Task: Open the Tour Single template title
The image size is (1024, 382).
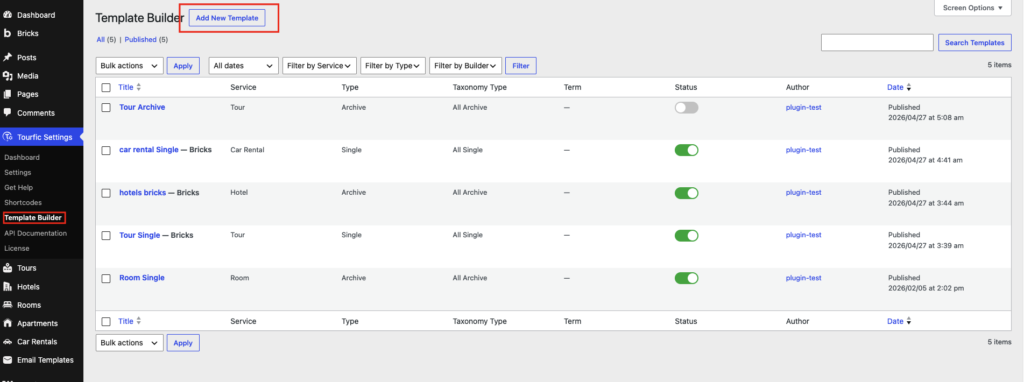Action: point(140,235)
